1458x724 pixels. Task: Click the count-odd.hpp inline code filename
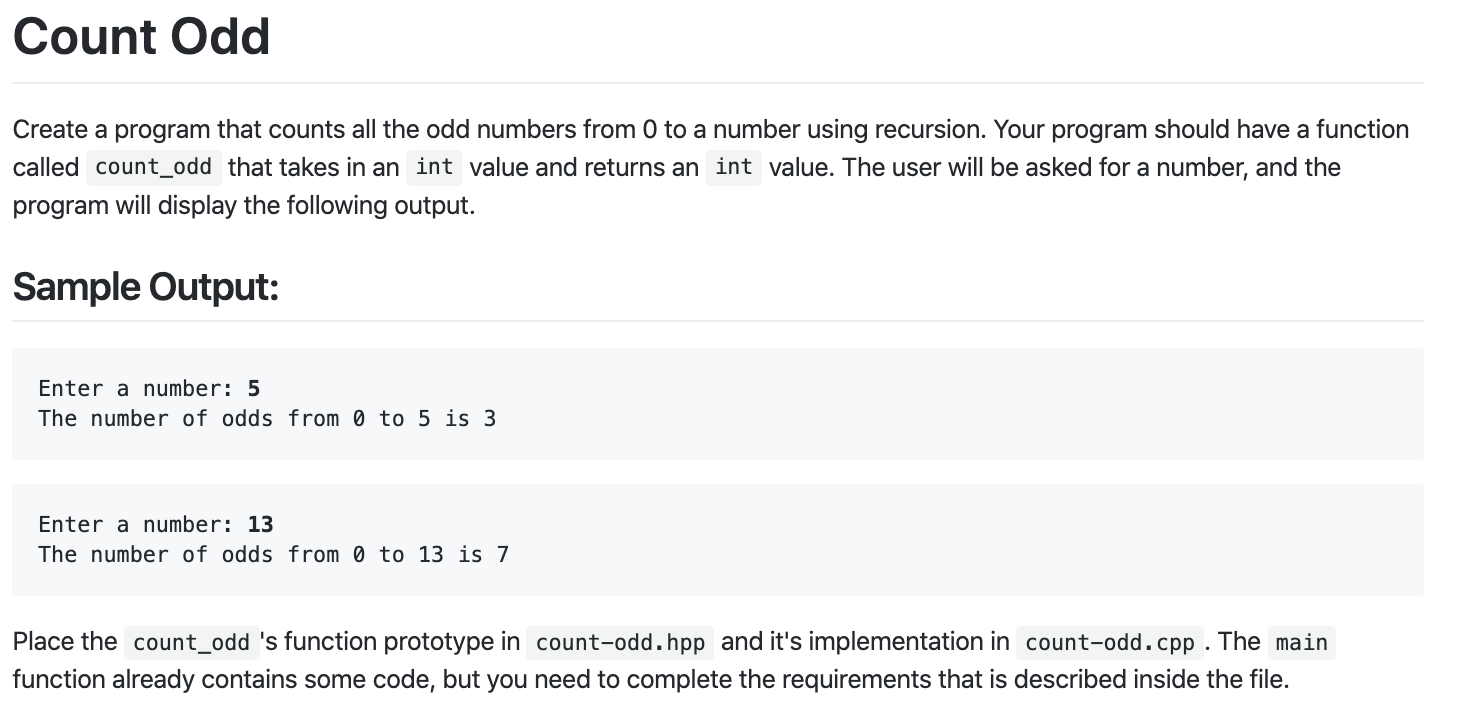(620, 642)
